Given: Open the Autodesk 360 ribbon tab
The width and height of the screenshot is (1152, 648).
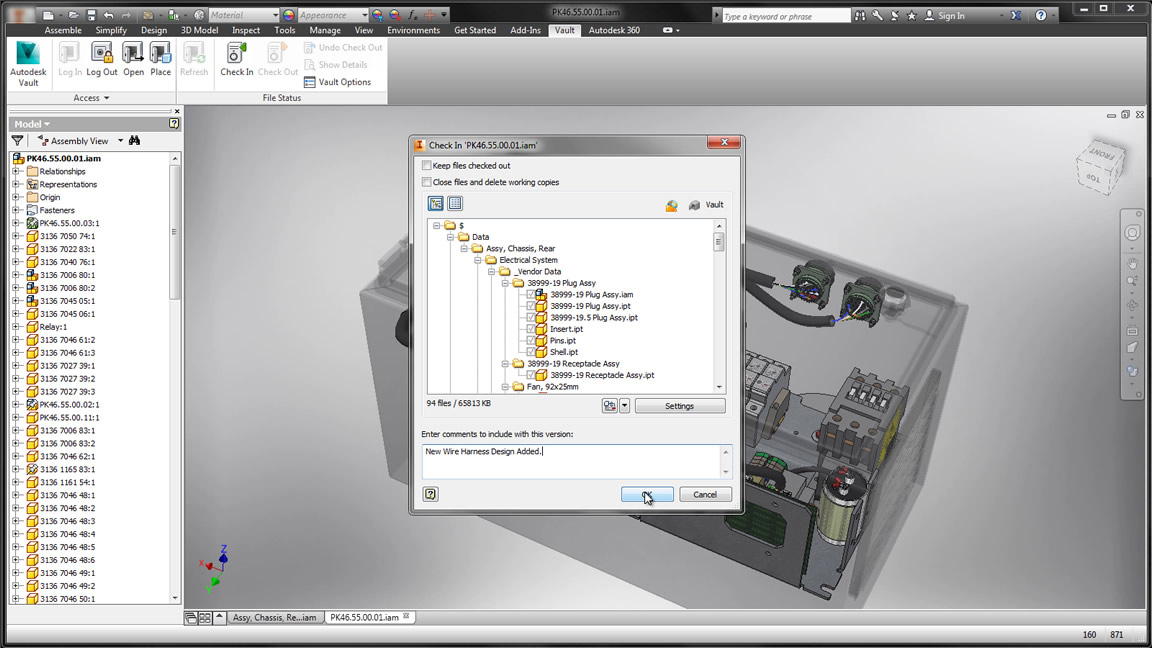Looking at the screenshot, I should [614, 30].
